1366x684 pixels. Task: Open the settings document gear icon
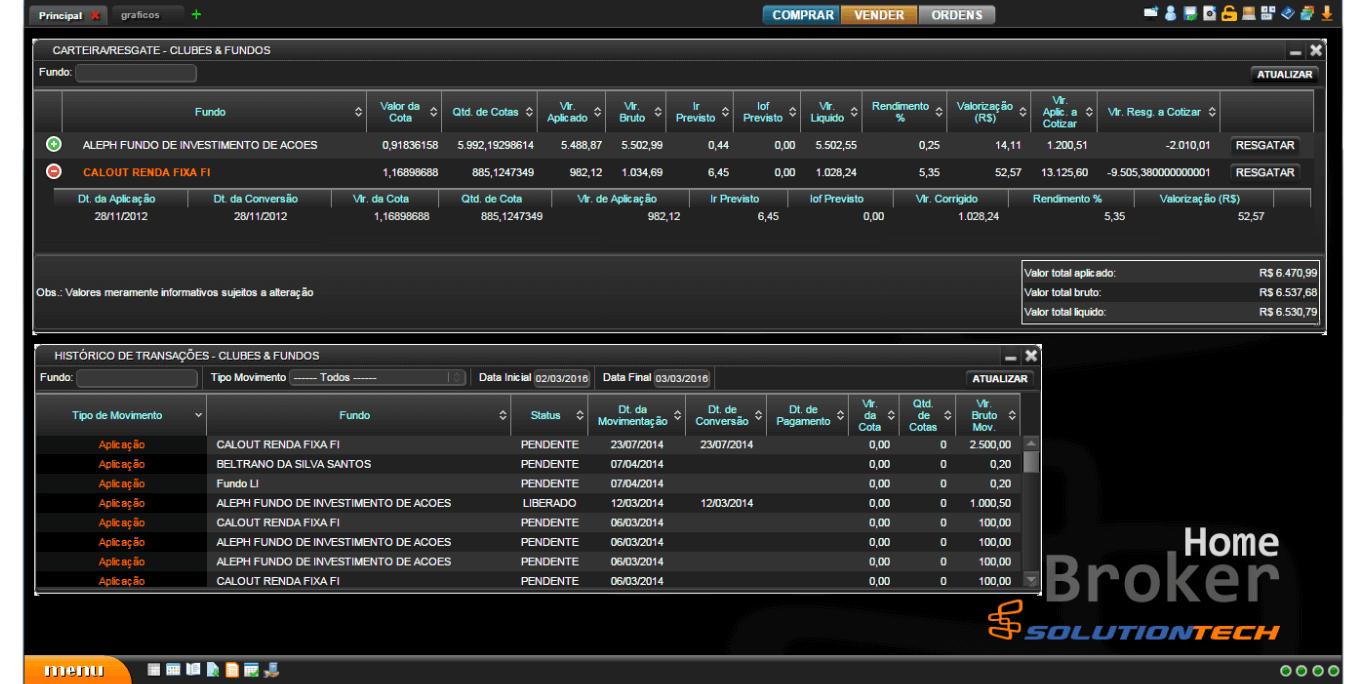(x=1210, y=14)
